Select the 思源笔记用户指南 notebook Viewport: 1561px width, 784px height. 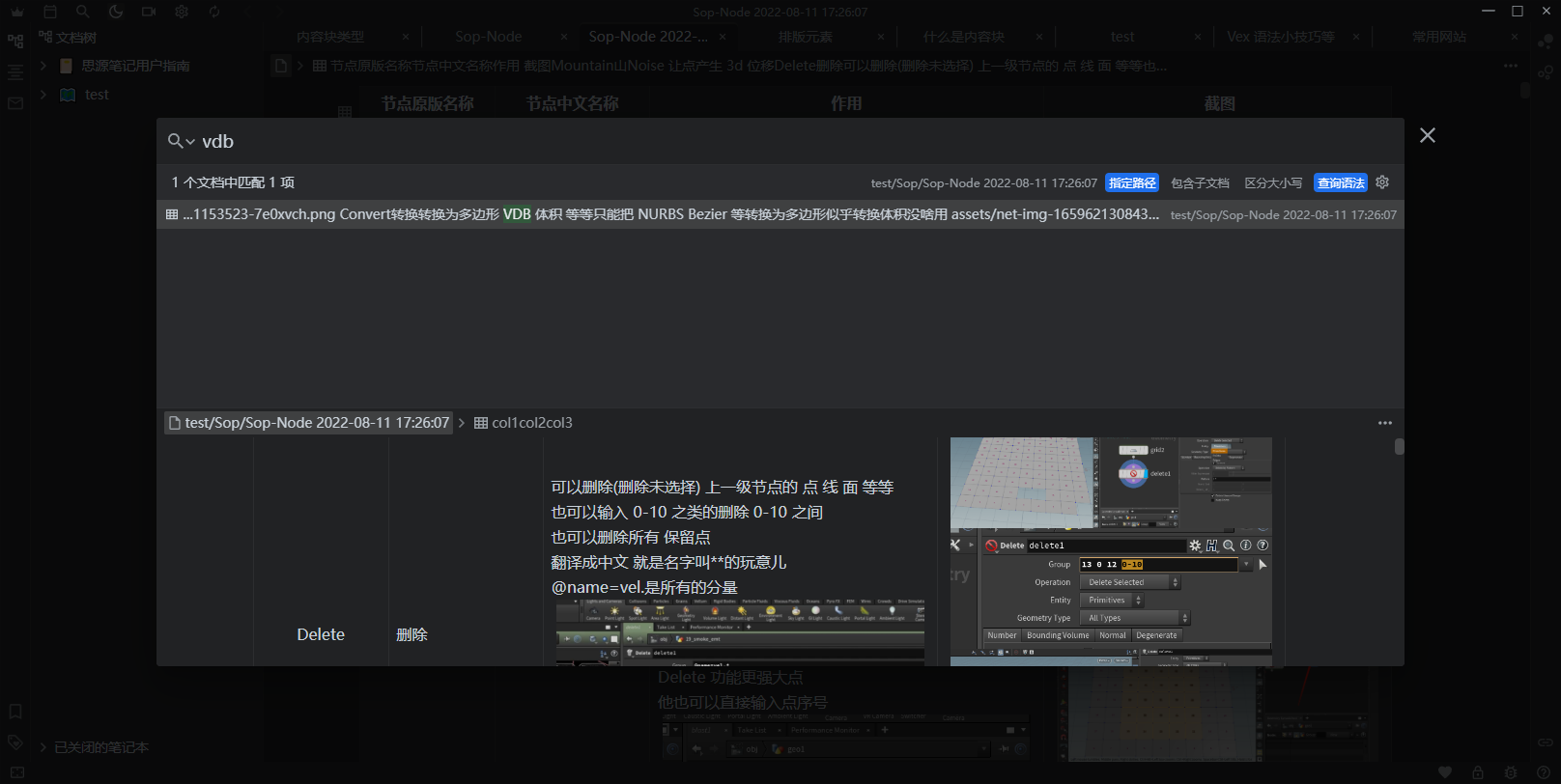135,66
